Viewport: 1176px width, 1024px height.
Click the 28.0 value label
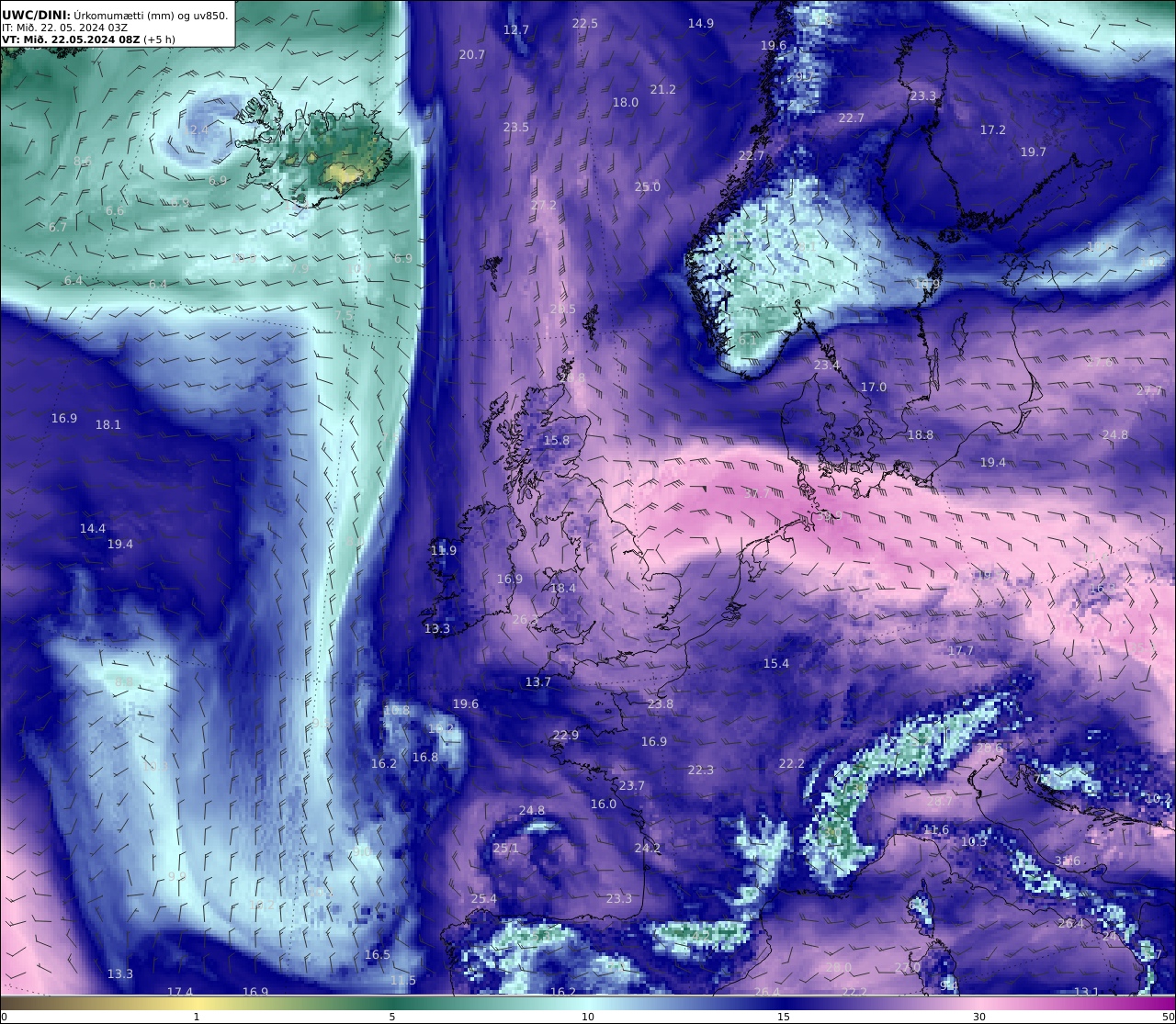click(839, 968)
